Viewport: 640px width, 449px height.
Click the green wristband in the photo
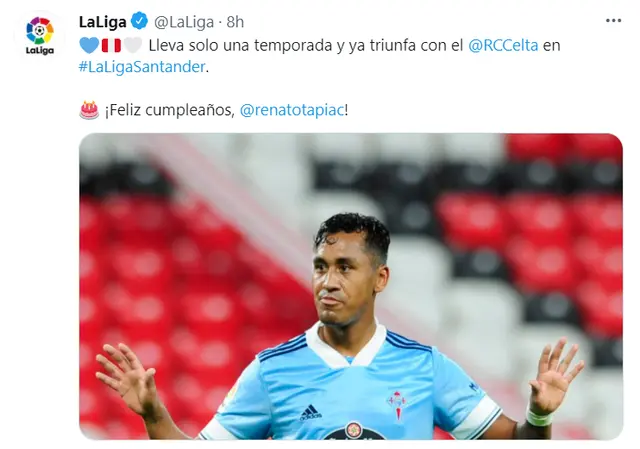point(539,418)
